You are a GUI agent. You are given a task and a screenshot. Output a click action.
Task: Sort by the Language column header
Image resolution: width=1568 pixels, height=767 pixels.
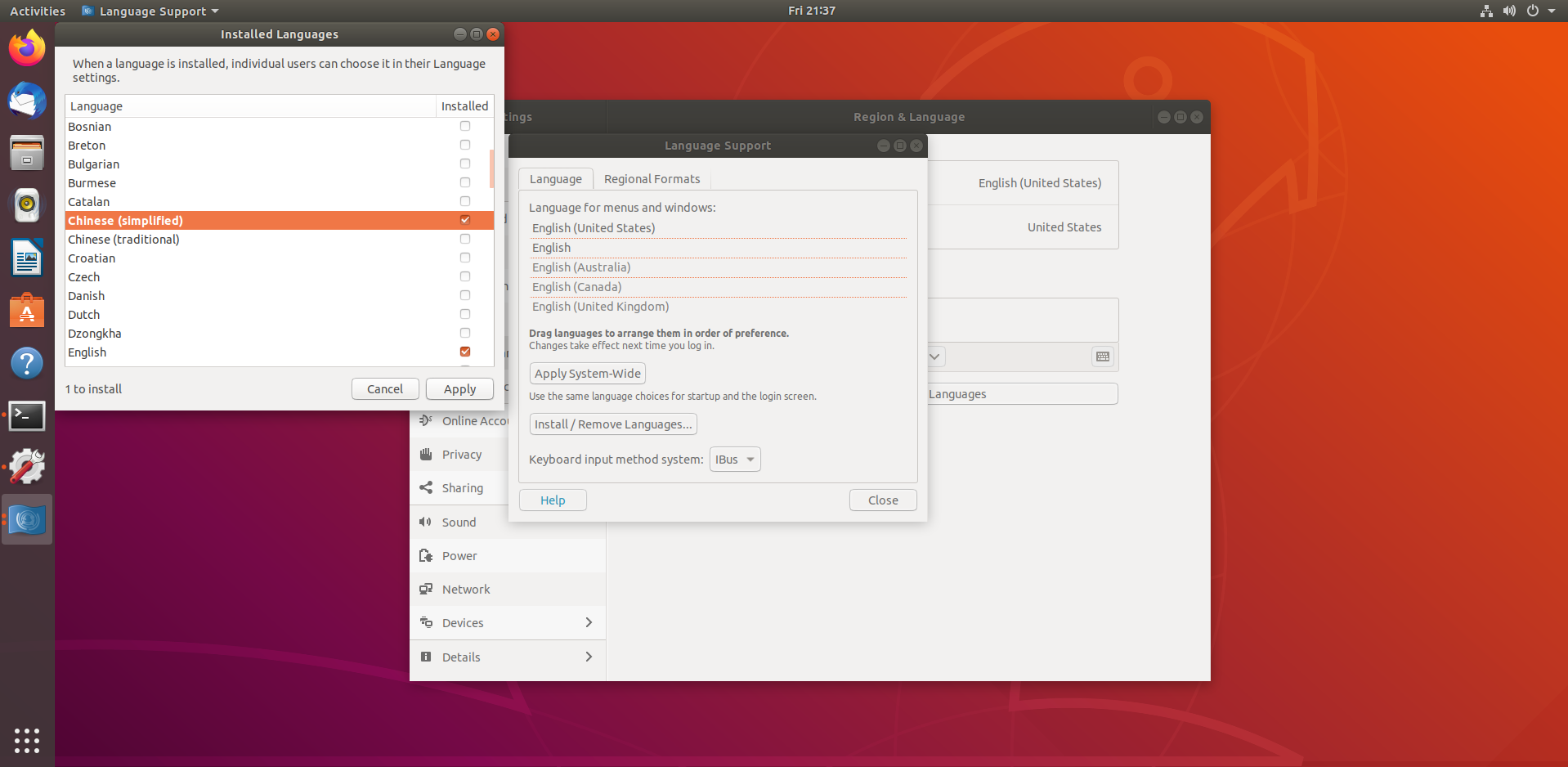tap(250, 106)
